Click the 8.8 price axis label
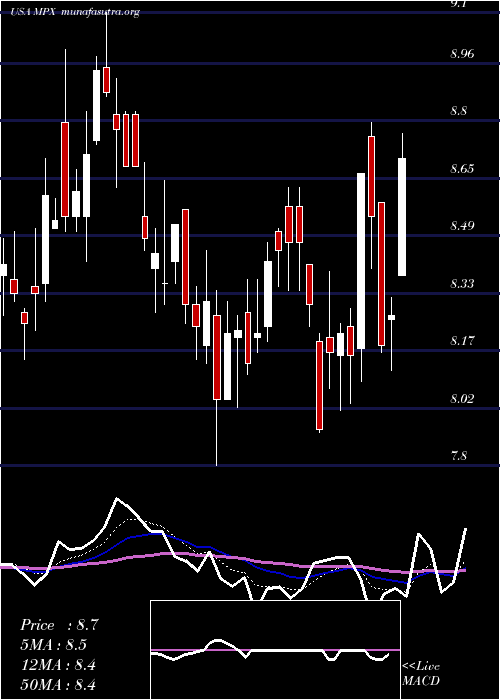 tap(458, 111)
